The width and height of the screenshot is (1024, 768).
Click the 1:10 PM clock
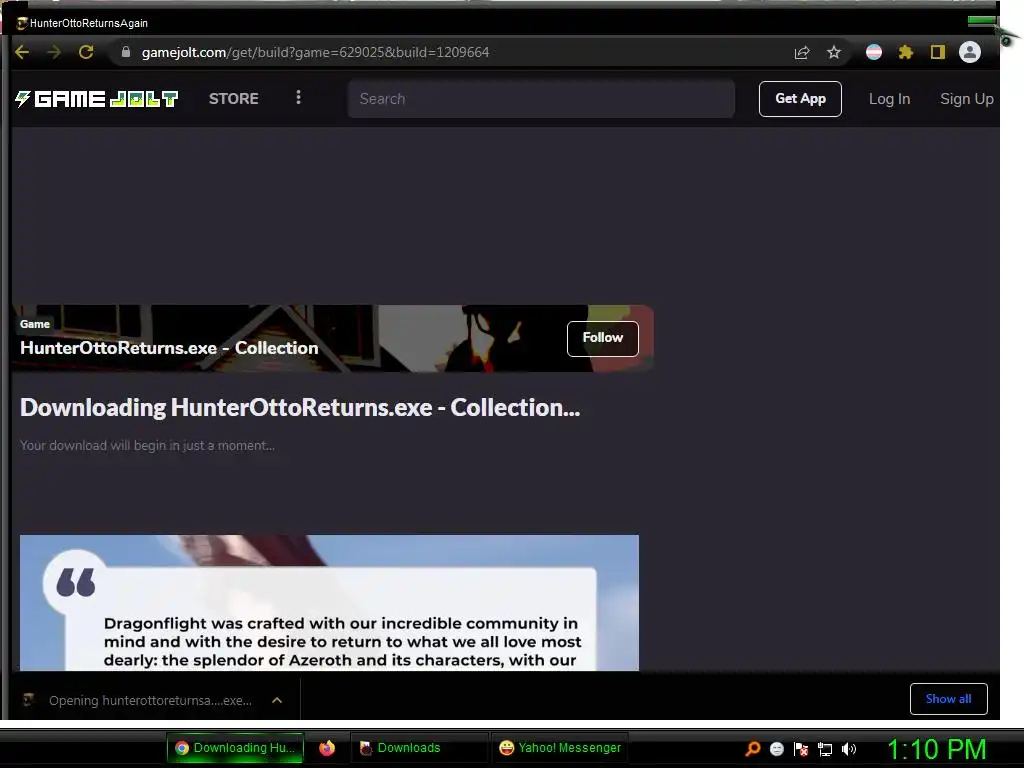pyautogui.click(x=936, y=749)
